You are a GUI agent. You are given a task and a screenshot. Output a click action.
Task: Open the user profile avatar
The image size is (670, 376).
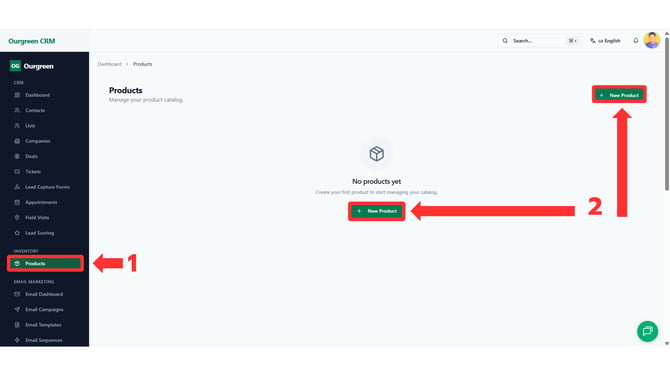(652, 41)
